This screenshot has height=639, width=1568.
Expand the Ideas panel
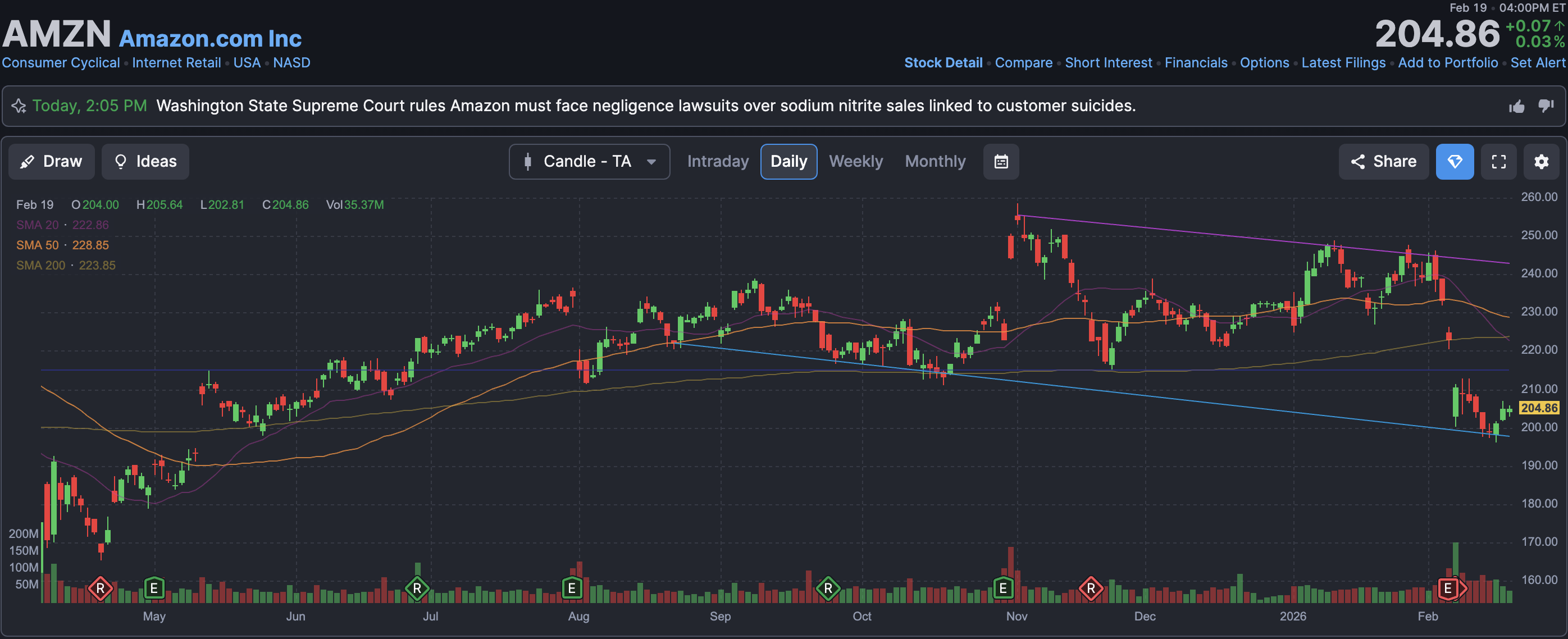[145, 161]
